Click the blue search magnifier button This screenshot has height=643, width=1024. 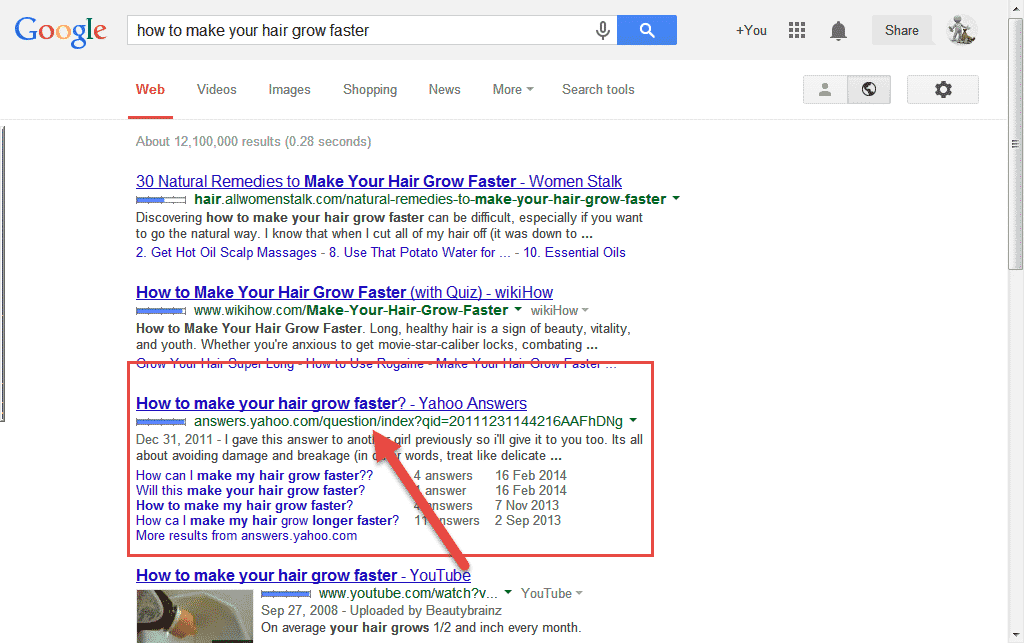[x=647, y=30]
